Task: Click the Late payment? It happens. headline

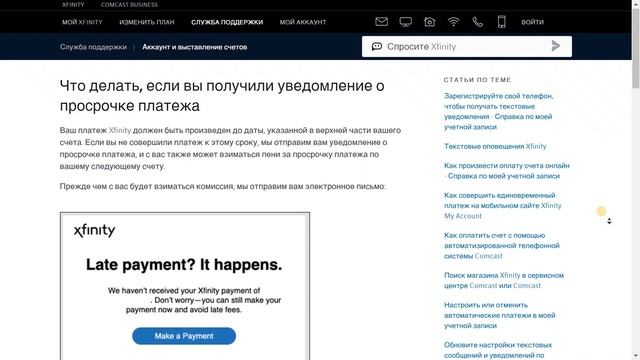Action: 184,265
